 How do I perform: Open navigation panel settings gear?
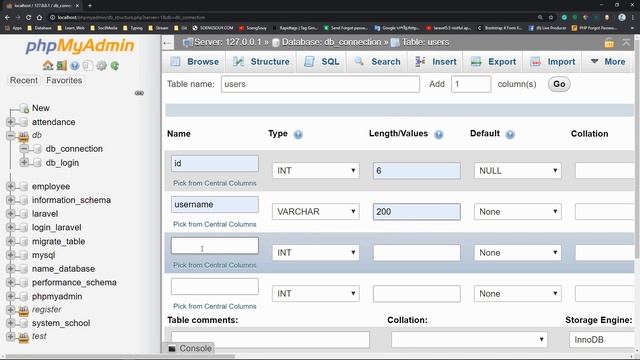(101, 65)
